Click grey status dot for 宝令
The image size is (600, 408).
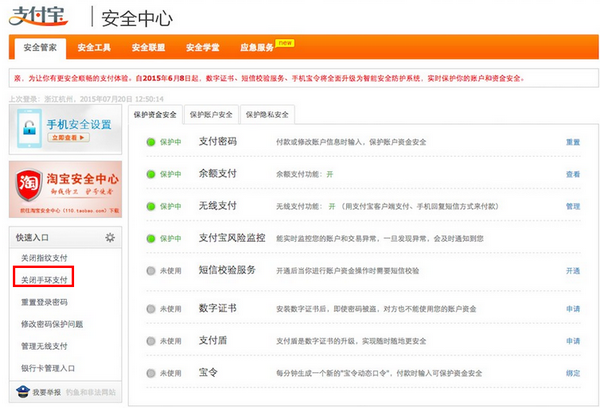pos(150,372)
